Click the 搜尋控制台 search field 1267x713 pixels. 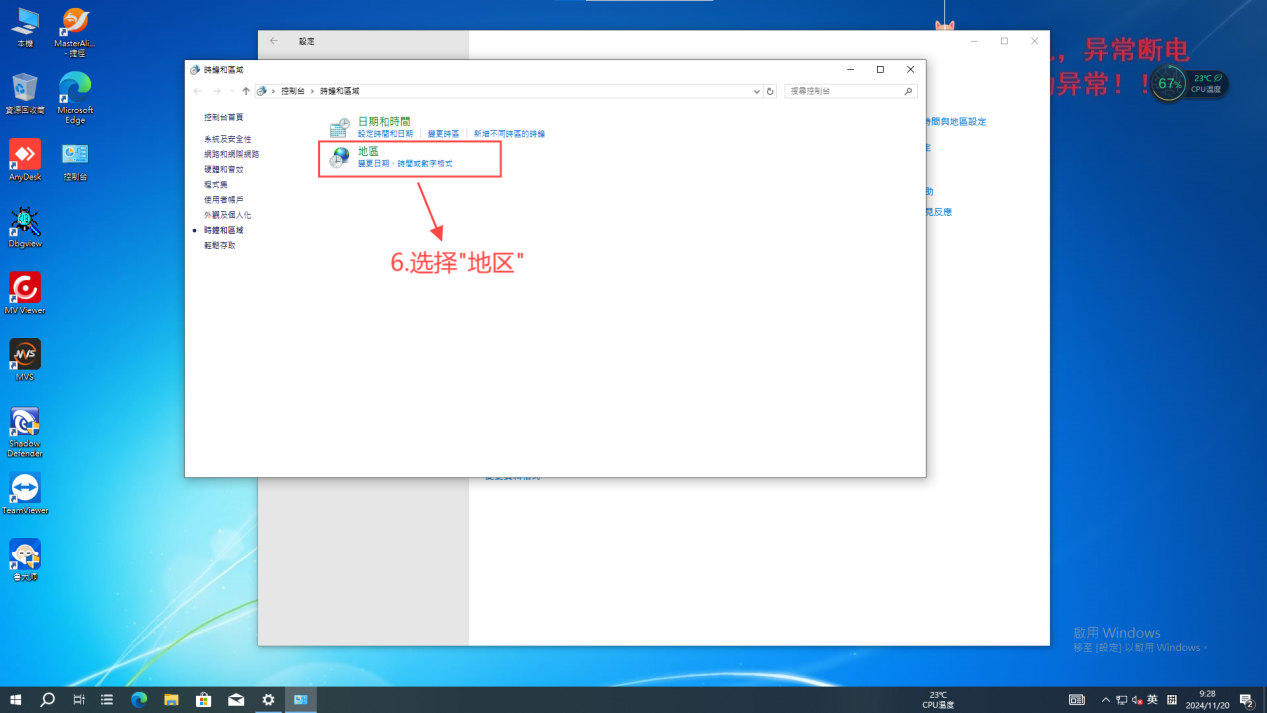(x=845, y=91)
